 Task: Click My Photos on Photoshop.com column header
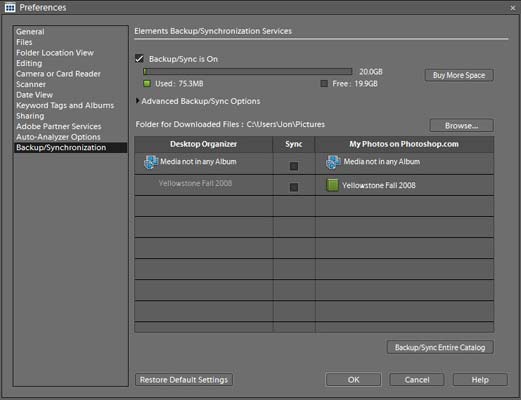coord(404,144)
